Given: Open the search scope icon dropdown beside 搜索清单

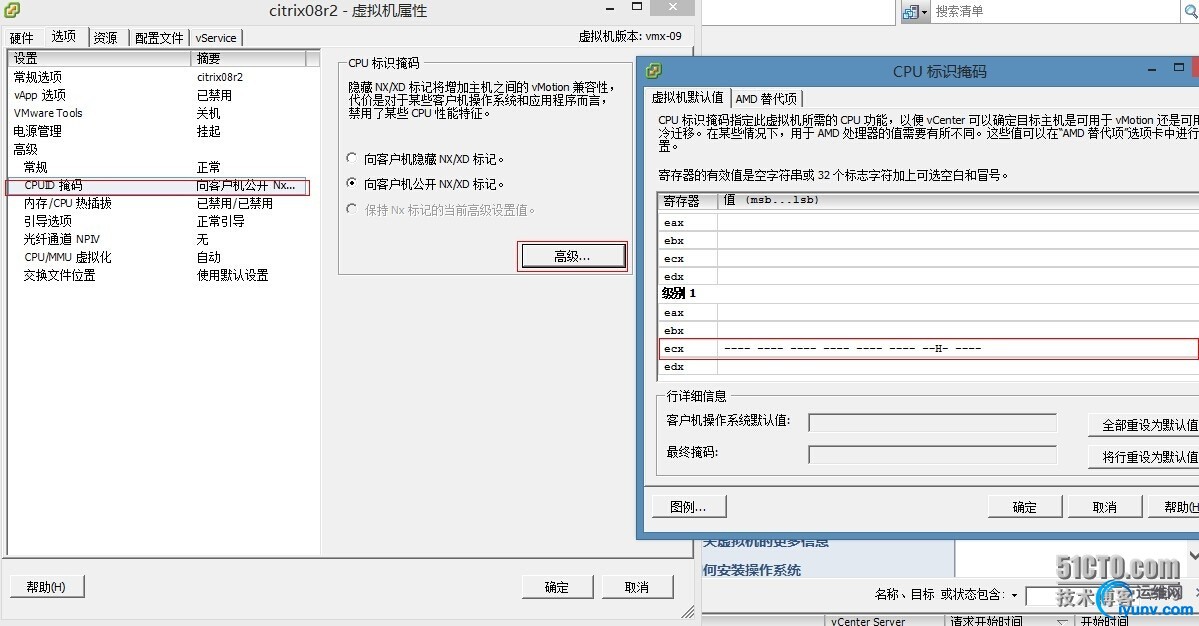Looking at the screenshot, I should pyautogui.click(x=915, y=12).
